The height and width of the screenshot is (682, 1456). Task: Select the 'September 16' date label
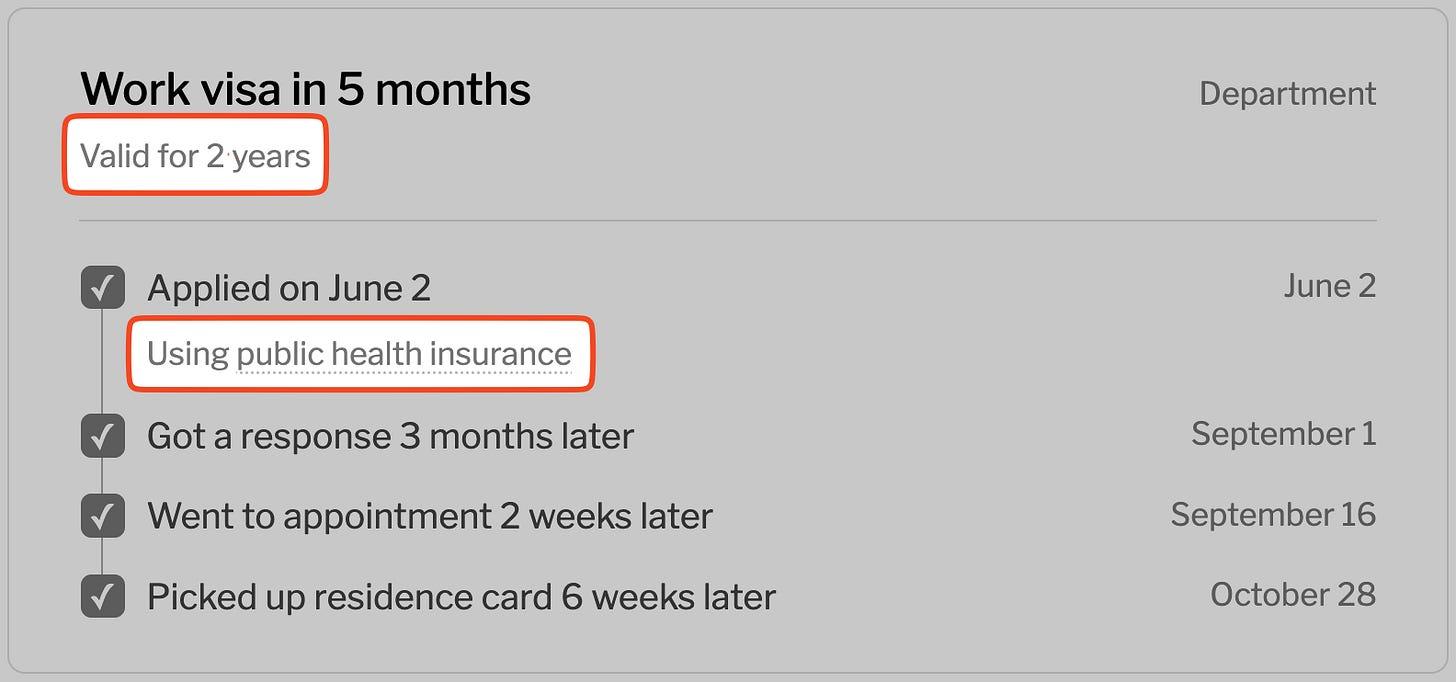coord(1273,514)
